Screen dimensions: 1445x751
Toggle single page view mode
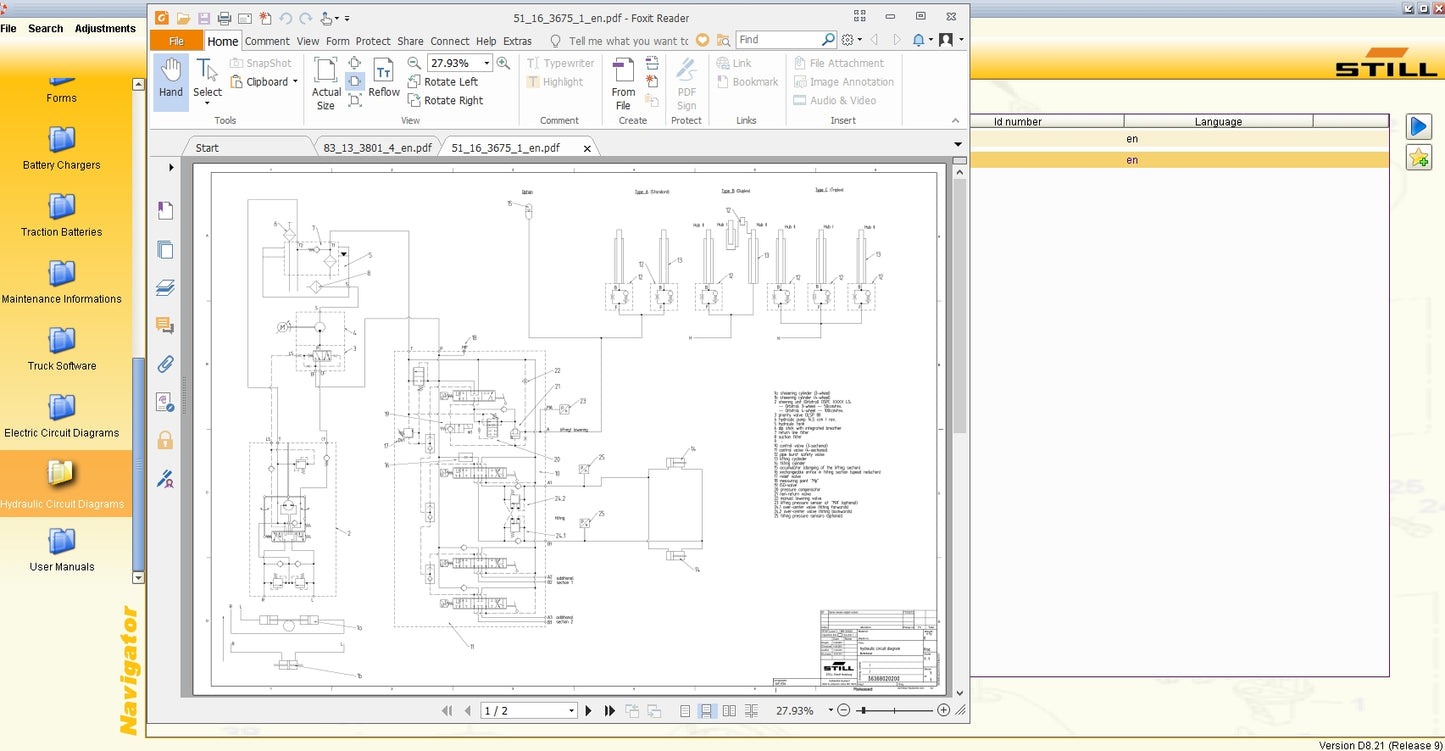click(x=685, y=711)
